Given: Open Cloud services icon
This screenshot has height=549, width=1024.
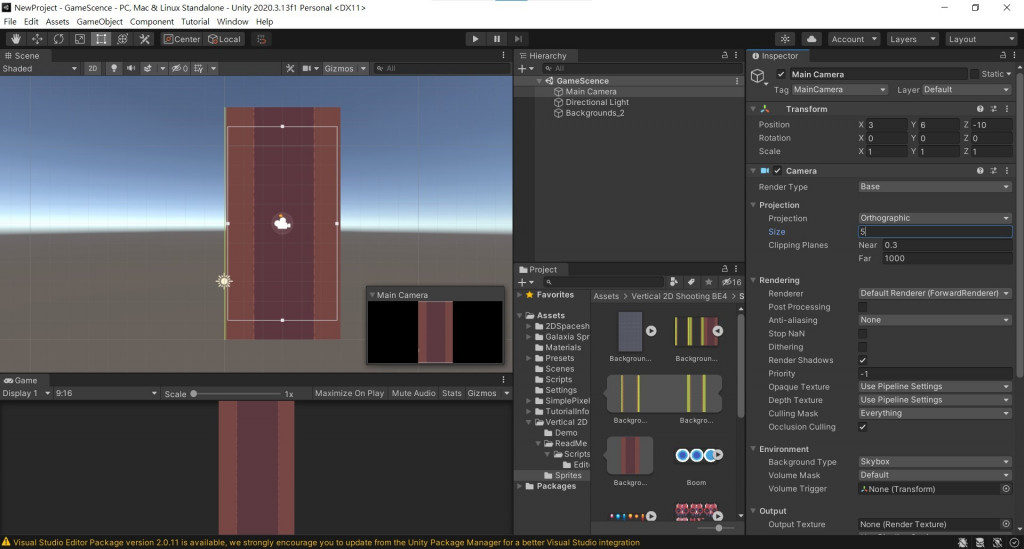Looking at the screenshot, I should tap(811, 39).
